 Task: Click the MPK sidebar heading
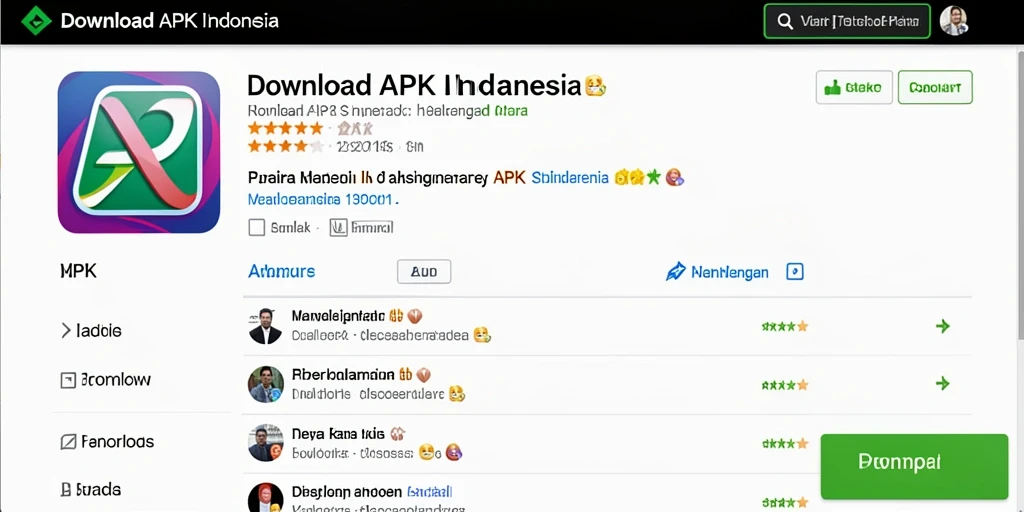point(78,271)
